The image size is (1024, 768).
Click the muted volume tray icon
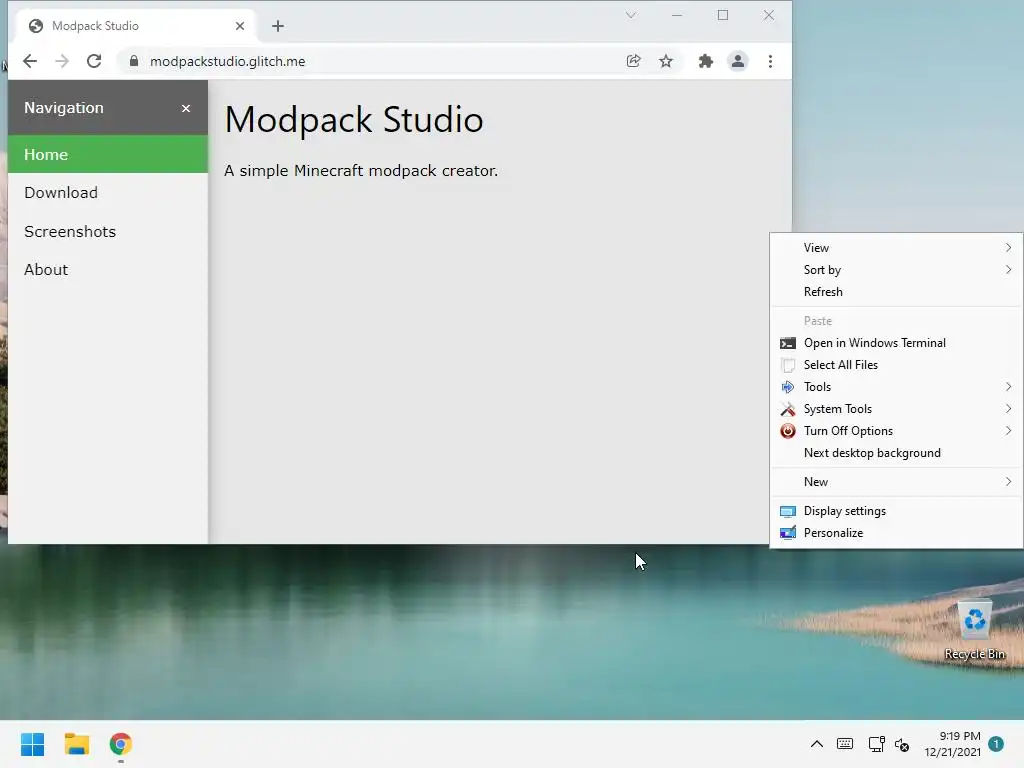[x=902, y=744]
